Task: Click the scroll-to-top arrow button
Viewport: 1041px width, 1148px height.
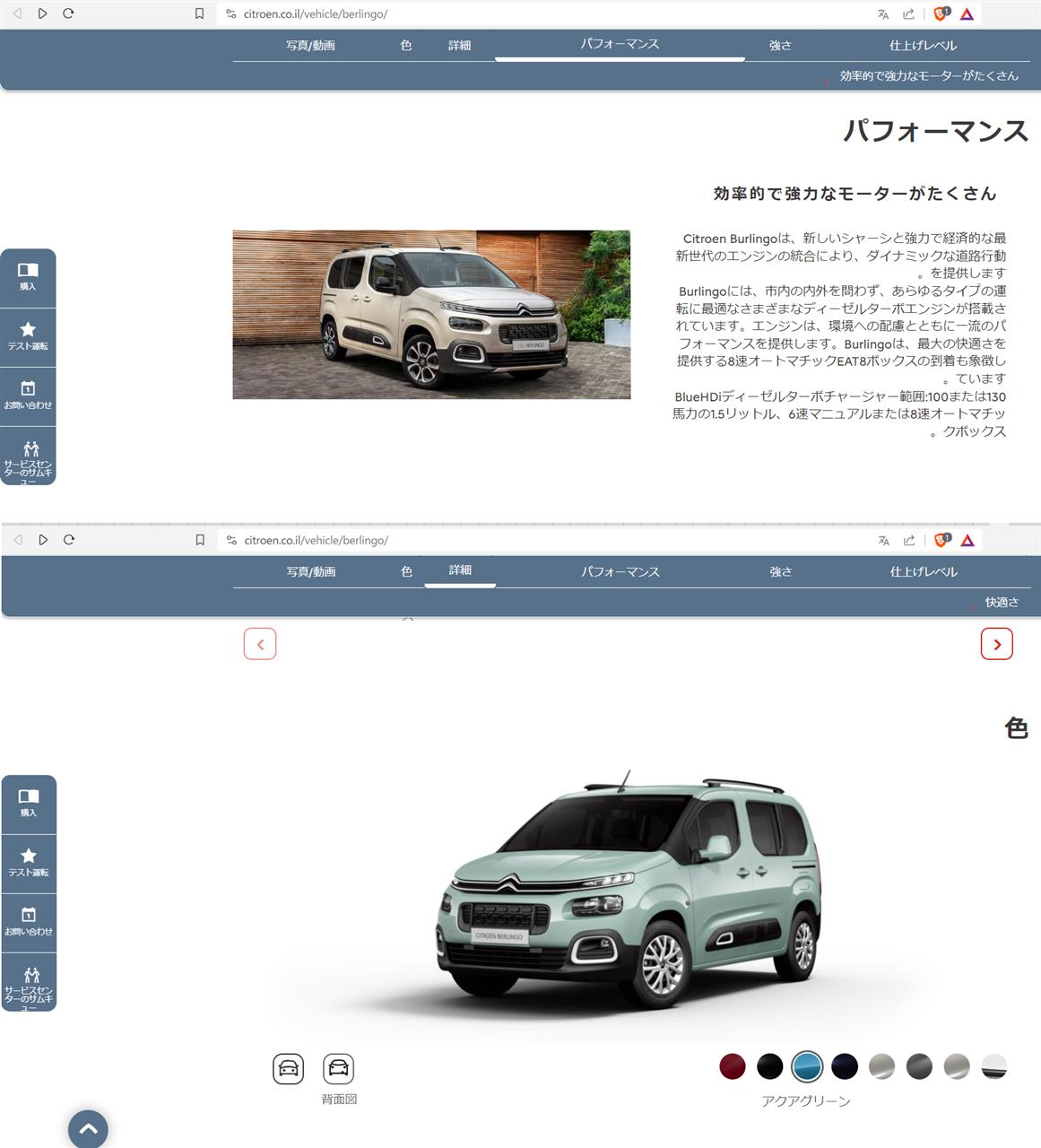Action: point(88,1128)
